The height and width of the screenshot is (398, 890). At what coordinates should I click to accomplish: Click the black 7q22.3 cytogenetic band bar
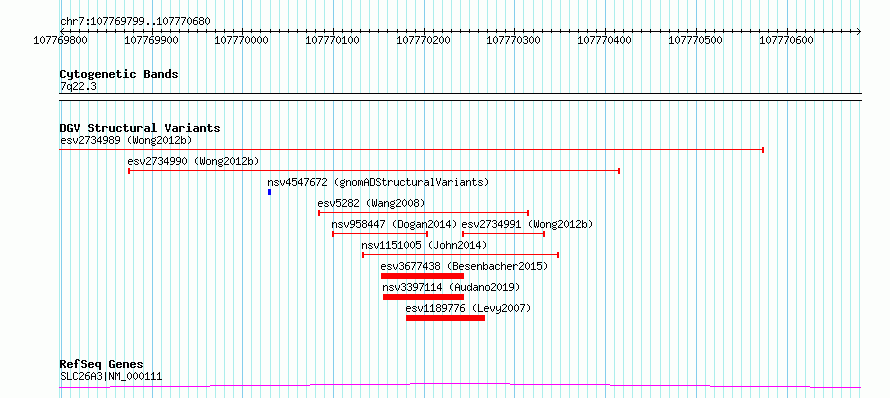pyautogui.click(x=460, y=97)
